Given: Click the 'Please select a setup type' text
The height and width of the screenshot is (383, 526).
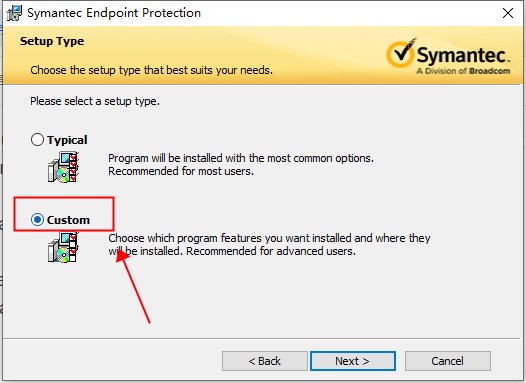Looking at the screenshot, I should tap(95, 101).
